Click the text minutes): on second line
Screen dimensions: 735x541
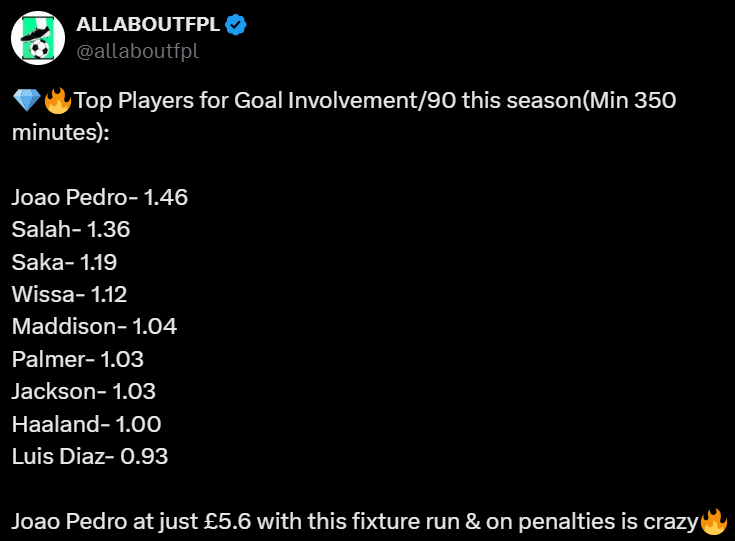pyautogui.click(x=60, y=133)
